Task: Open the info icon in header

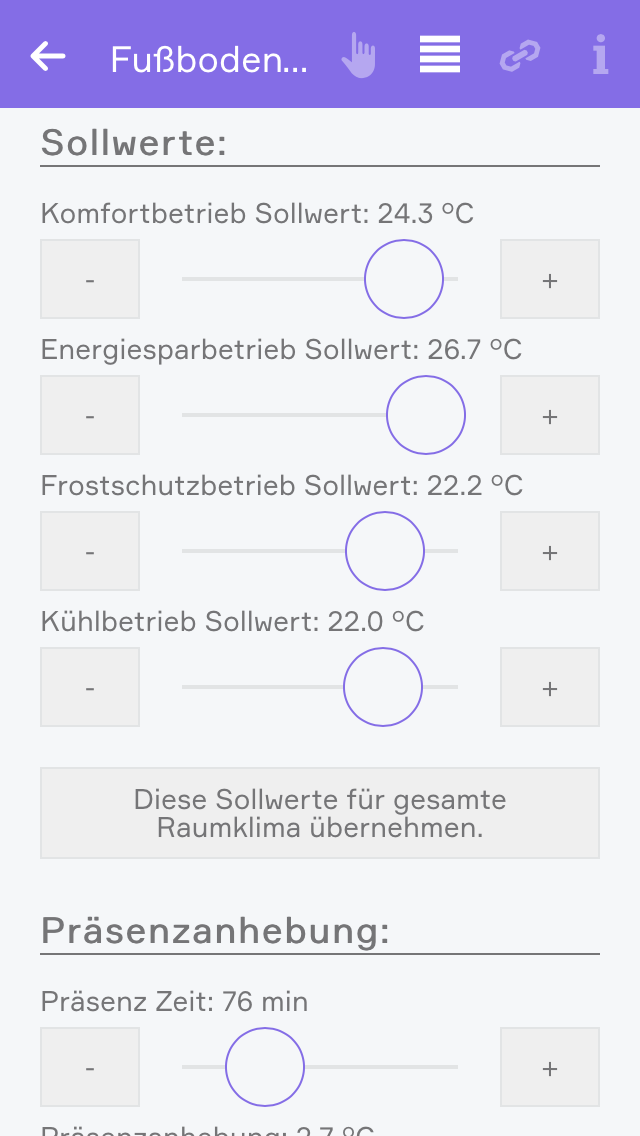Action: pyautogui.click(x=600, y=56)
